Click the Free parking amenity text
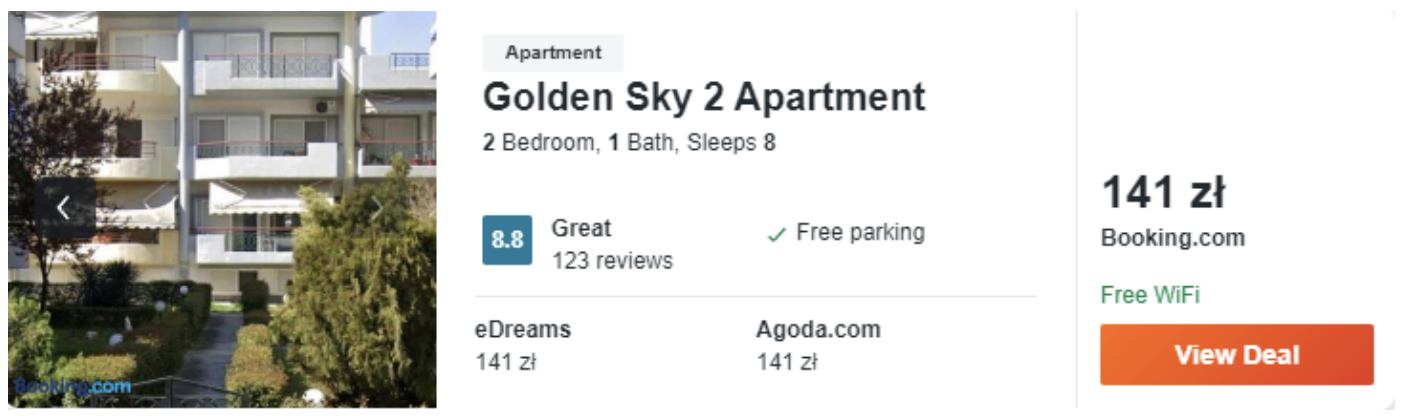1410x416 pixels. point(860,233)
